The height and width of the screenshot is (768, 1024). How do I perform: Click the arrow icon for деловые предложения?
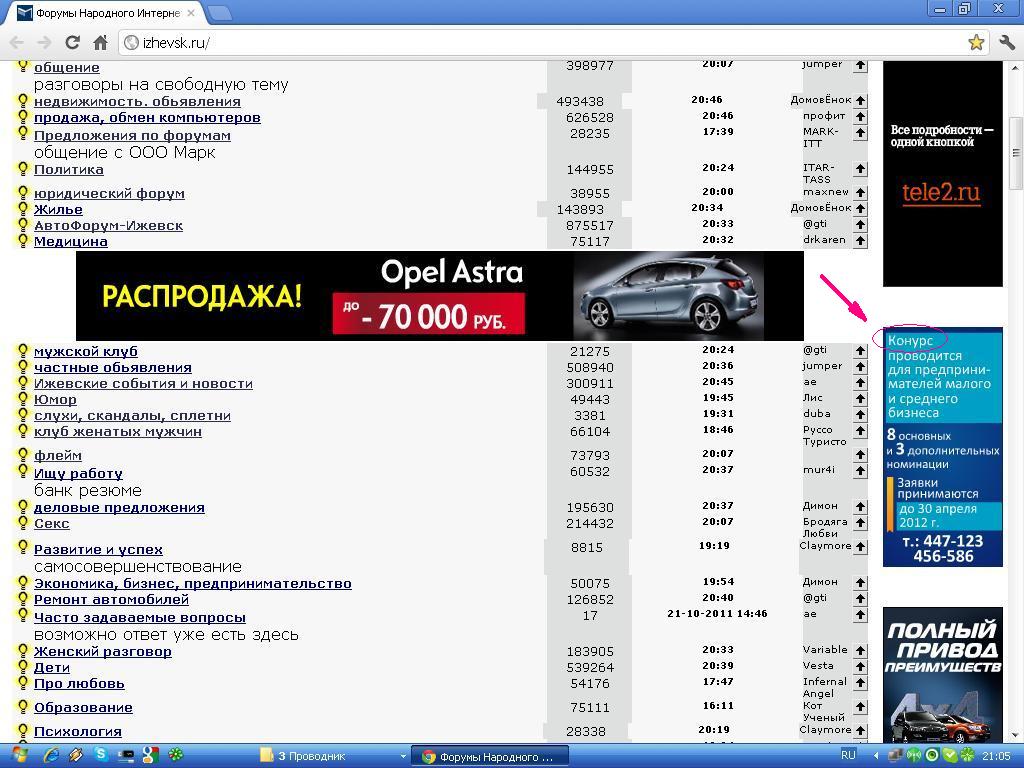(x=860, y=507)
